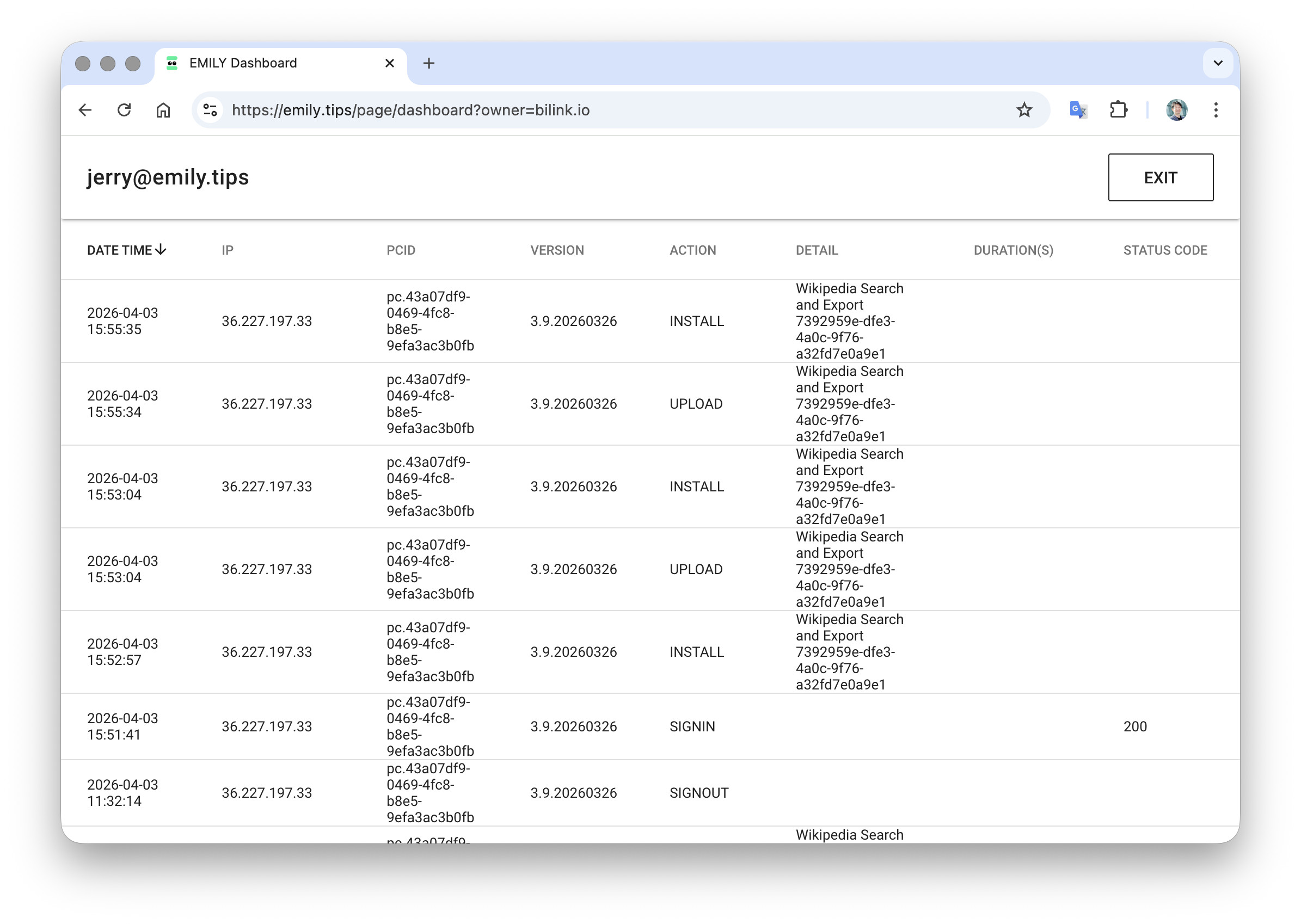Screen dimensions: 1301x924
Task: Go to browser home page icon
Action: pyautogui.click(x=163, y=110)
